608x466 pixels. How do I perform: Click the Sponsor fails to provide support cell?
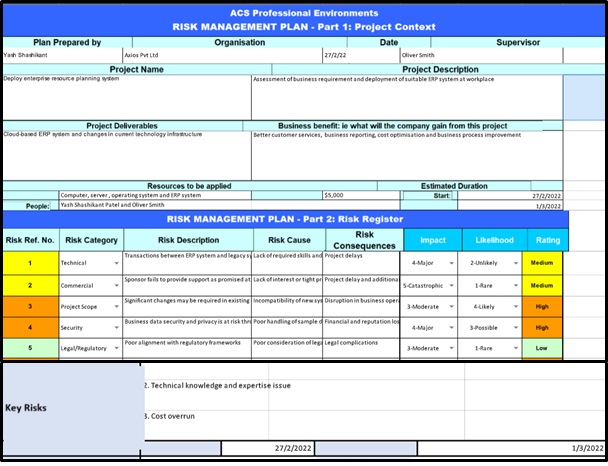[187, 286]
